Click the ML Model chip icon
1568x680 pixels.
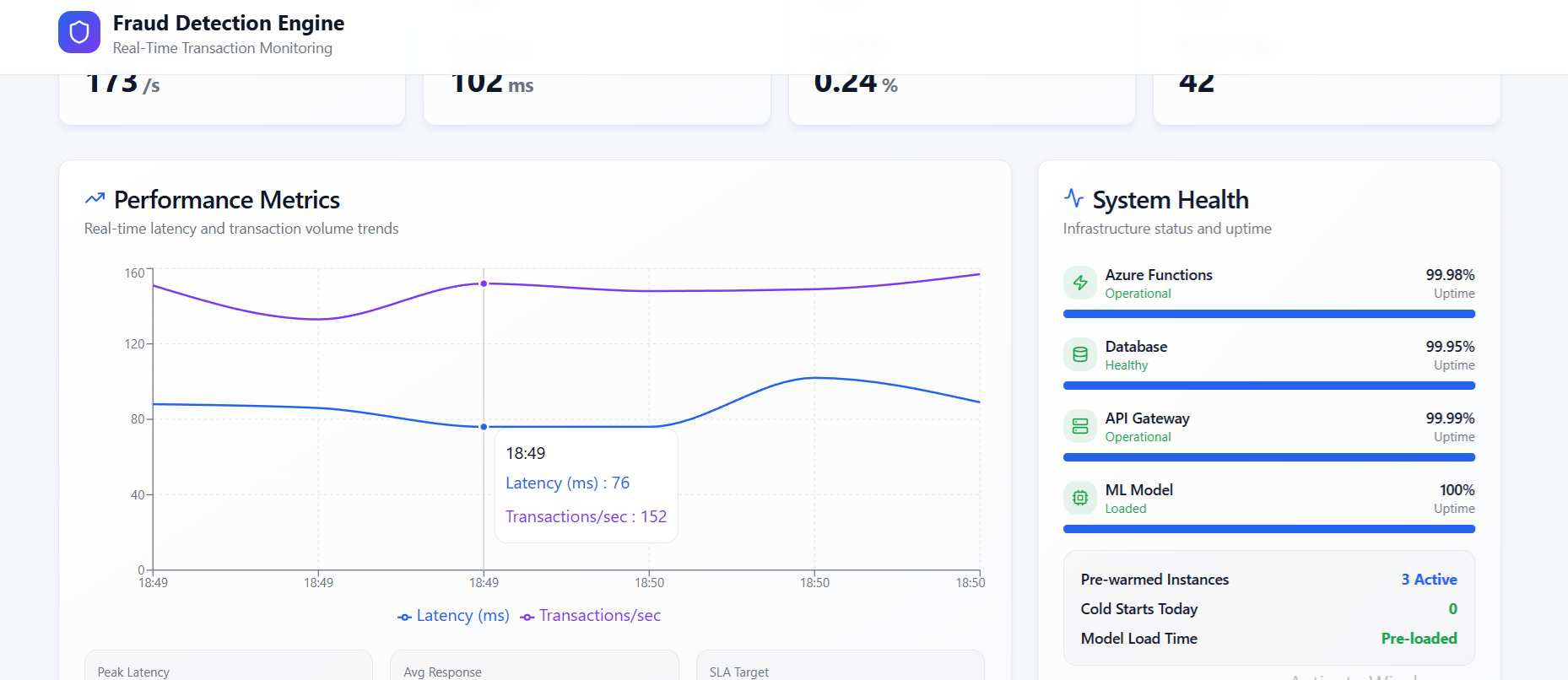(x=1080, y=499)
